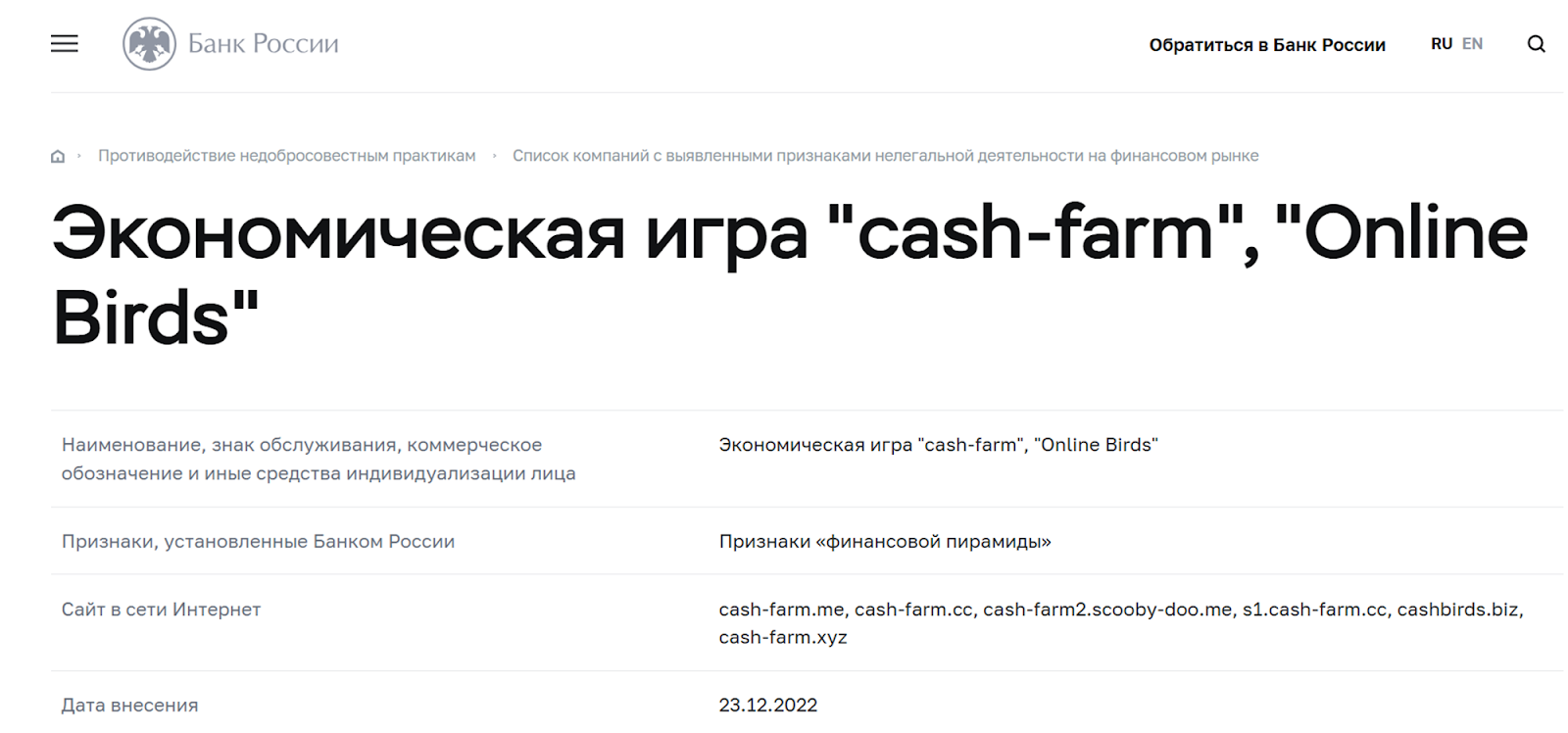Click the "Банк России" logo text
This screenshot has height=733, width=1568.
pos(263,44)
